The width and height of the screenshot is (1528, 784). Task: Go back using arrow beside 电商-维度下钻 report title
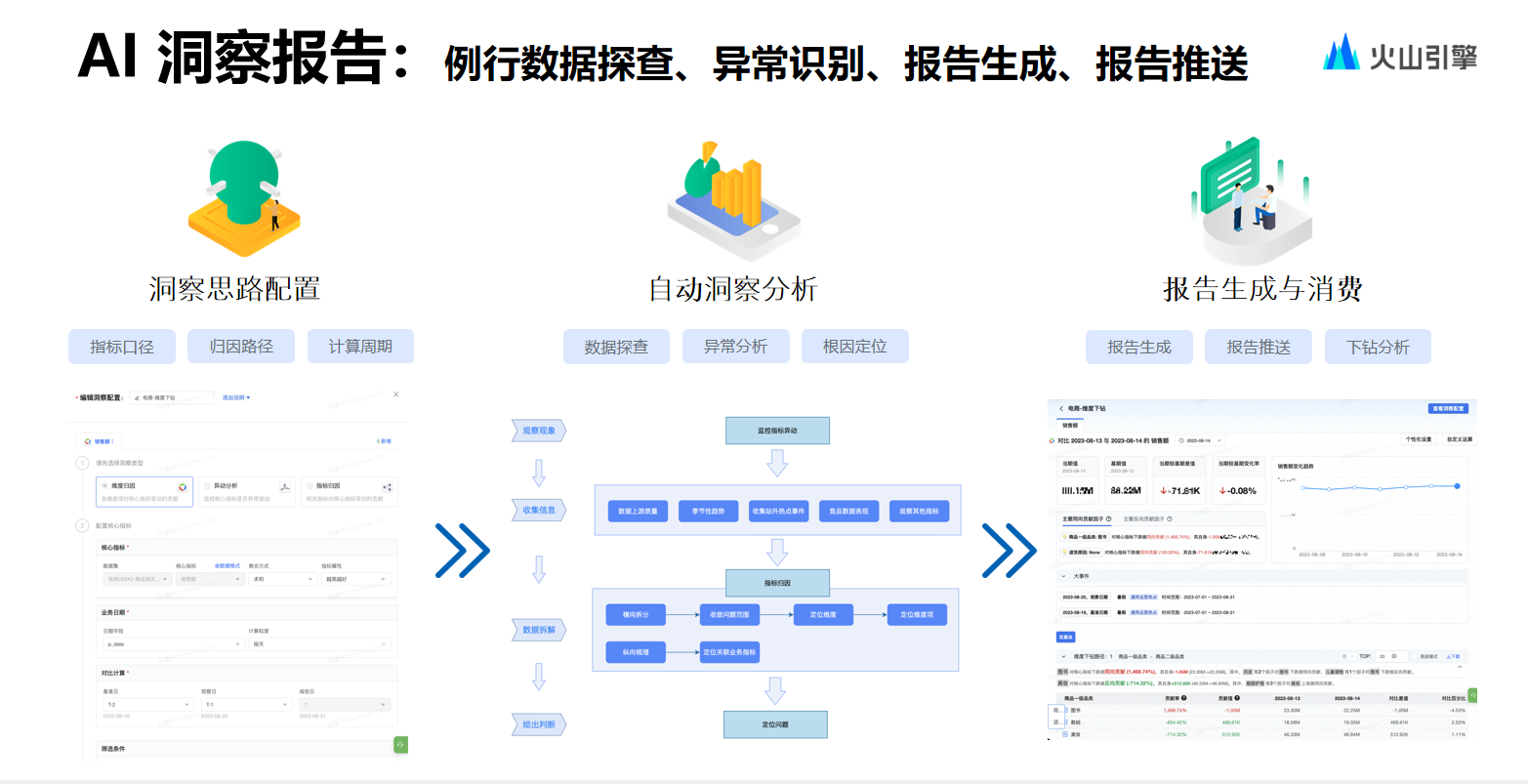(1061, 409)
